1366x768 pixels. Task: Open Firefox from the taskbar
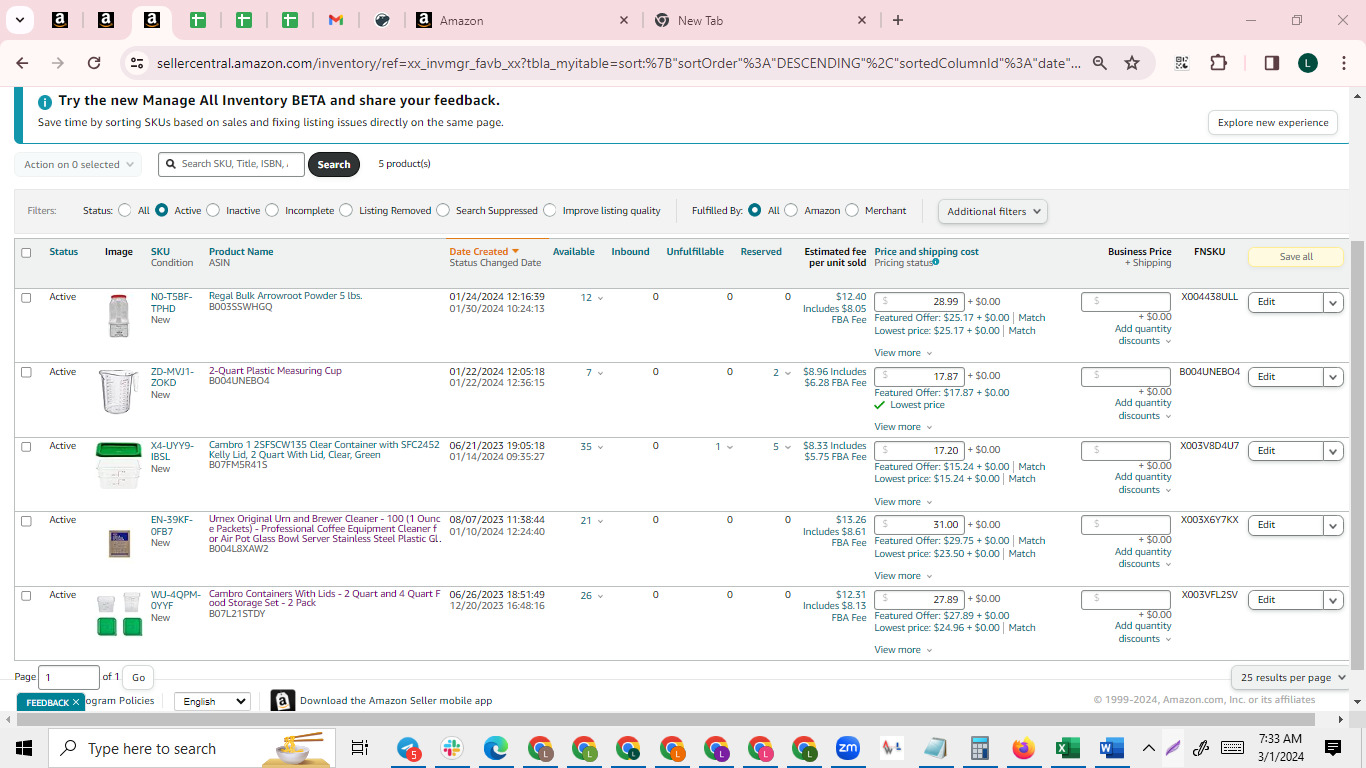[1022, 748]
